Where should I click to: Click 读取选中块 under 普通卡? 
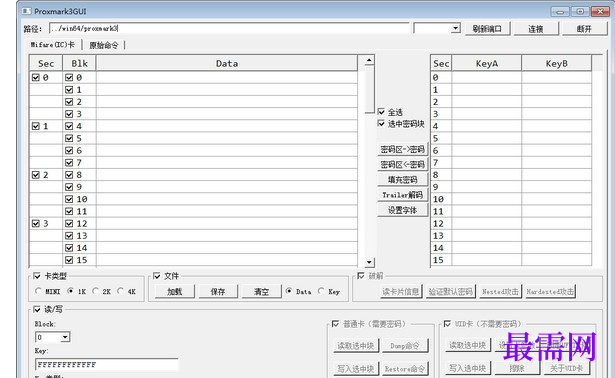point(356,345)
